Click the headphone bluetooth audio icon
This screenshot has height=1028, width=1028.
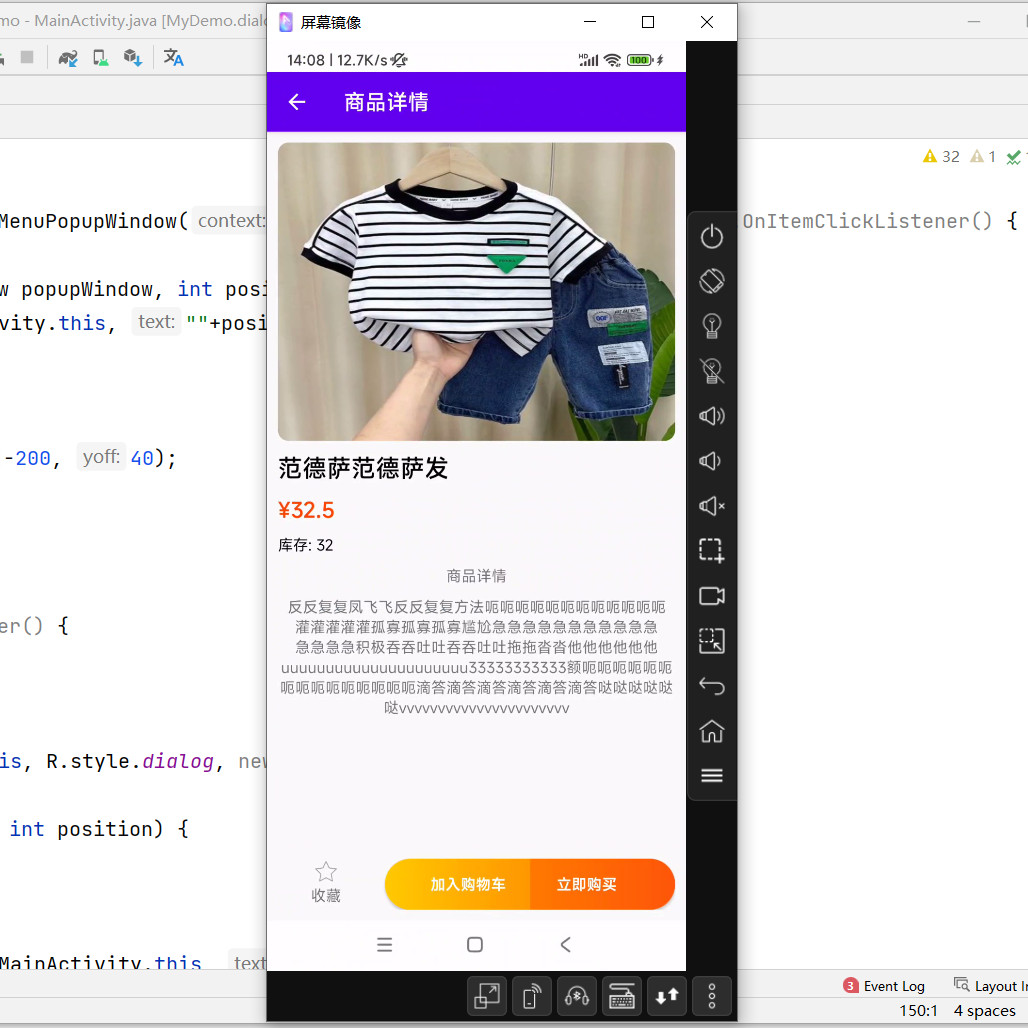tap(577, 997)
